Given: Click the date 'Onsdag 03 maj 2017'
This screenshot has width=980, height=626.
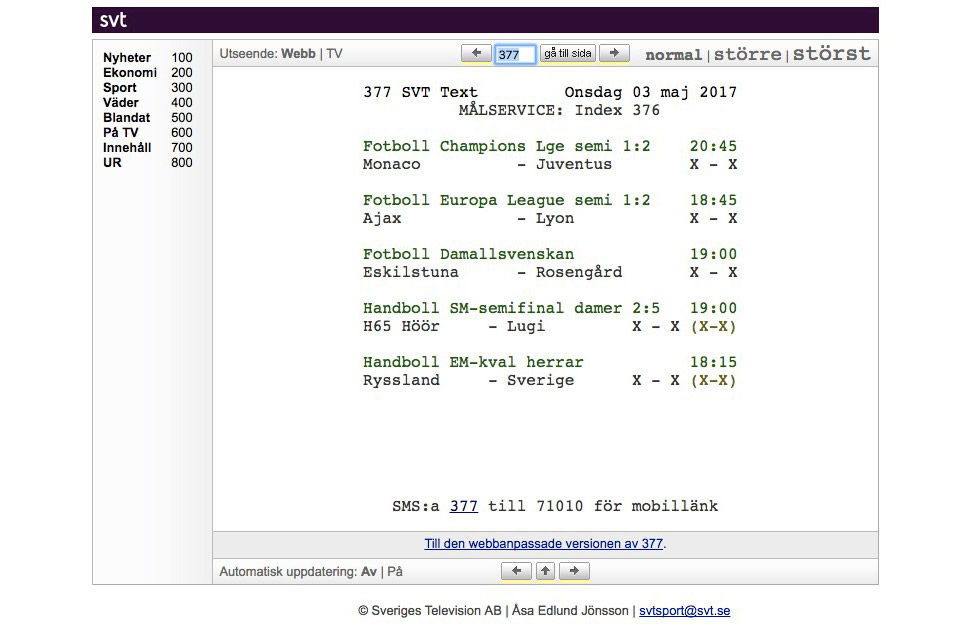Looking at the screenshot, I should 651,92.
